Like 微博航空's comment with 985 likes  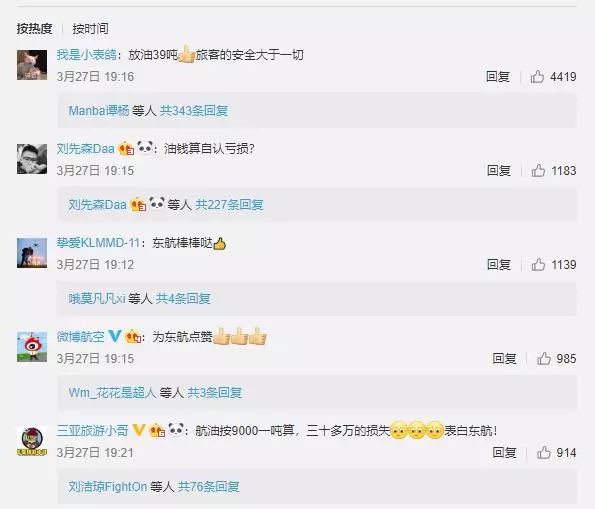(x=543, y=358)
